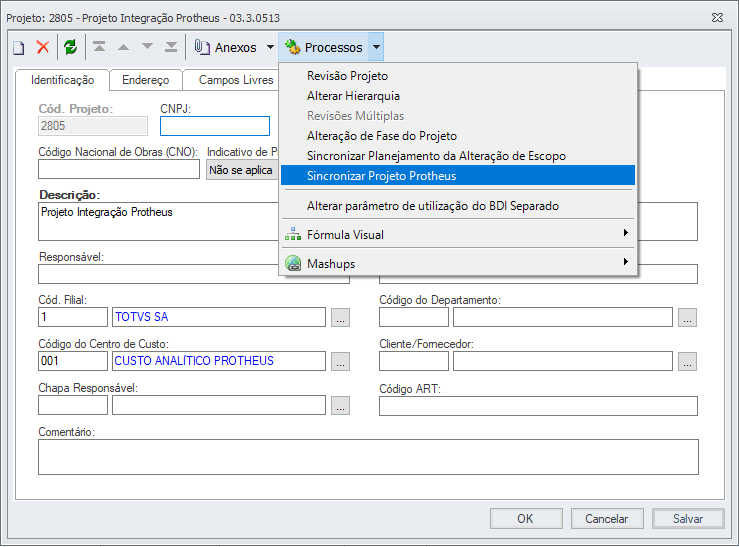Viewport: 739px width, 547px height.
Task: Click the Centro de Custo code 001 field
Action: pos(73,361)
